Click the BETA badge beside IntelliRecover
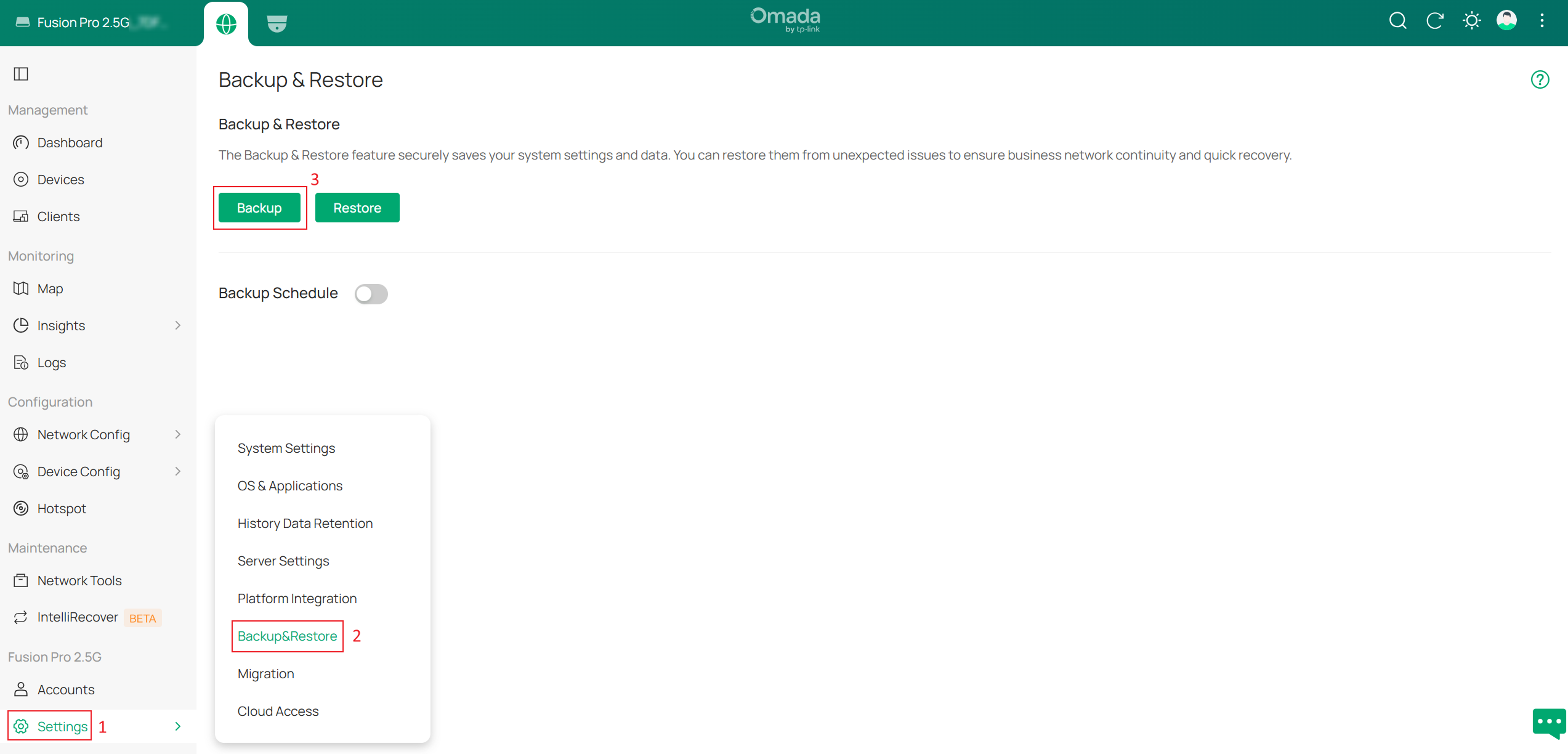Image resolution: width=1568 pixels, height=754 pixels. (x=142, y=618)
